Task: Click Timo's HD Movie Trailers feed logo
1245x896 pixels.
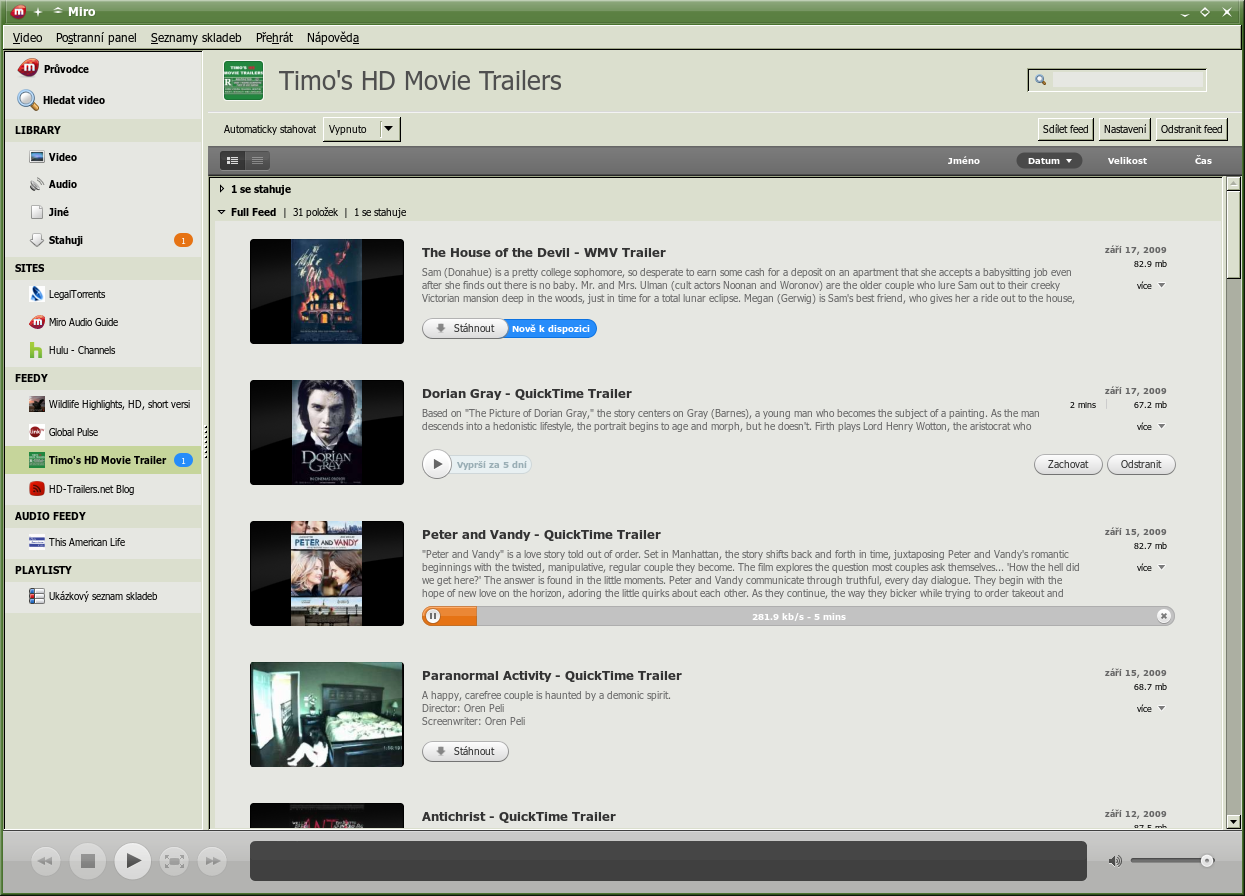Action: [x=243, y=80]
